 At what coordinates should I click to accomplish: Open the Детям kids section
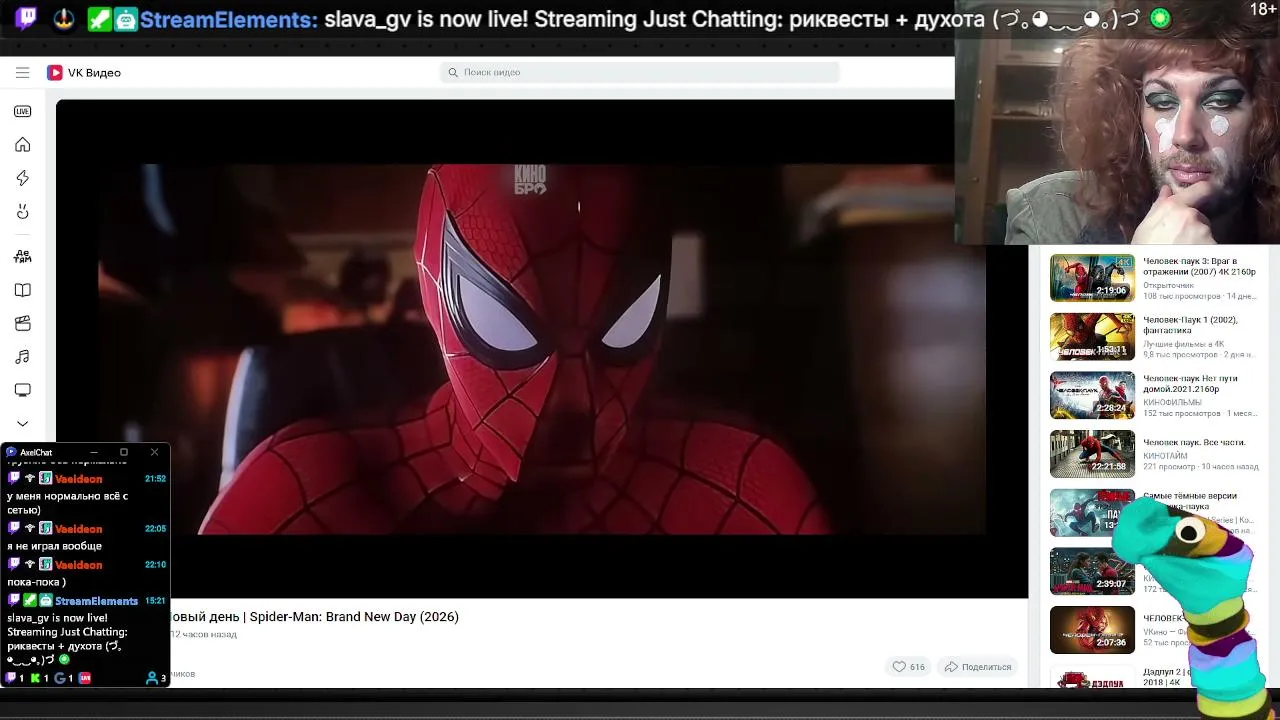[x=22, y=256]
